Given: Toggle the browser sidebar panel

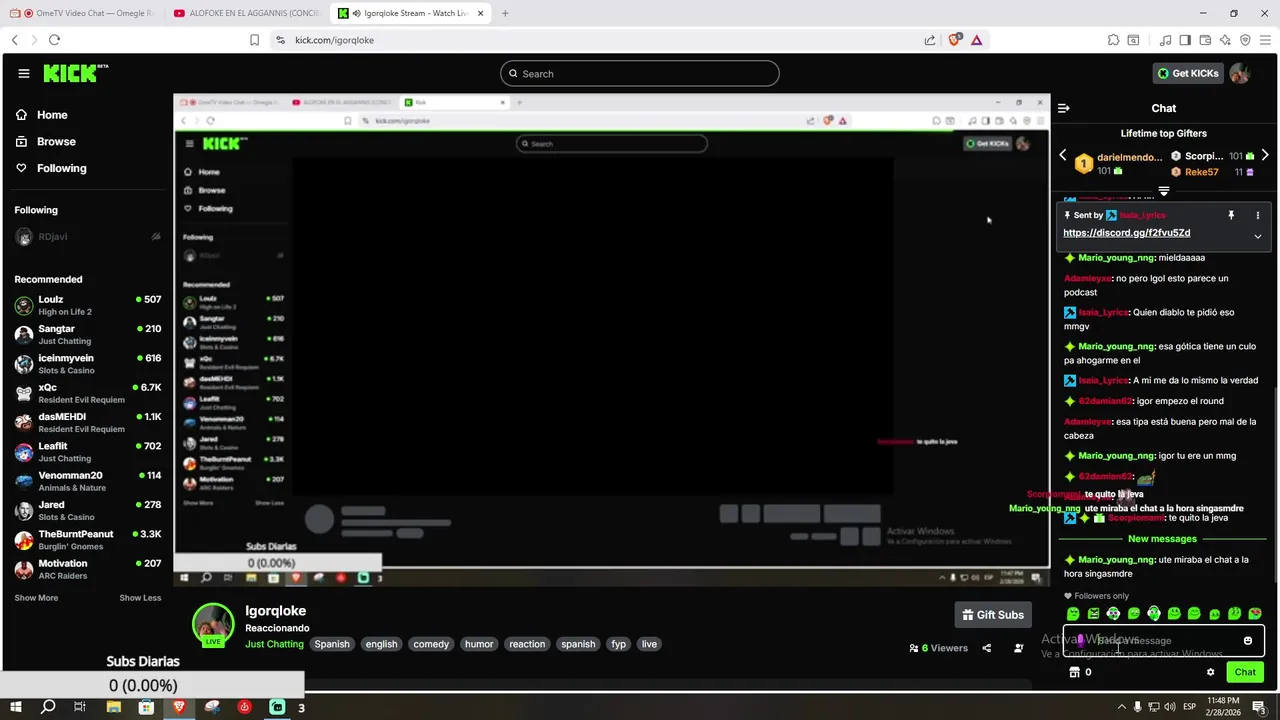Looking at the screenshot, I should 1185,40.
